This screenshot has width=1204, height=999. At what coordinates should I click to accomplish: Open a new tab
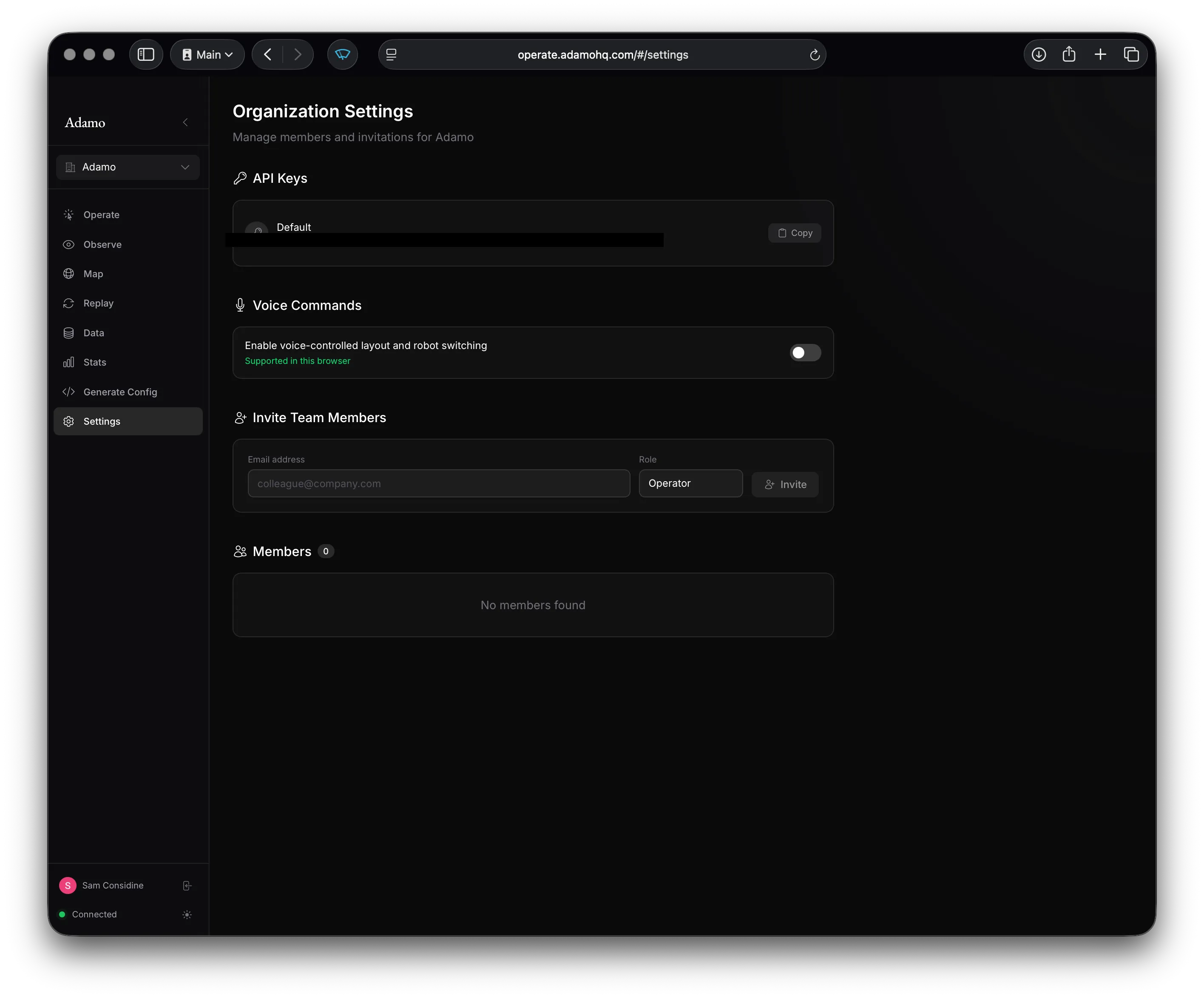(x=1100, y=54)
